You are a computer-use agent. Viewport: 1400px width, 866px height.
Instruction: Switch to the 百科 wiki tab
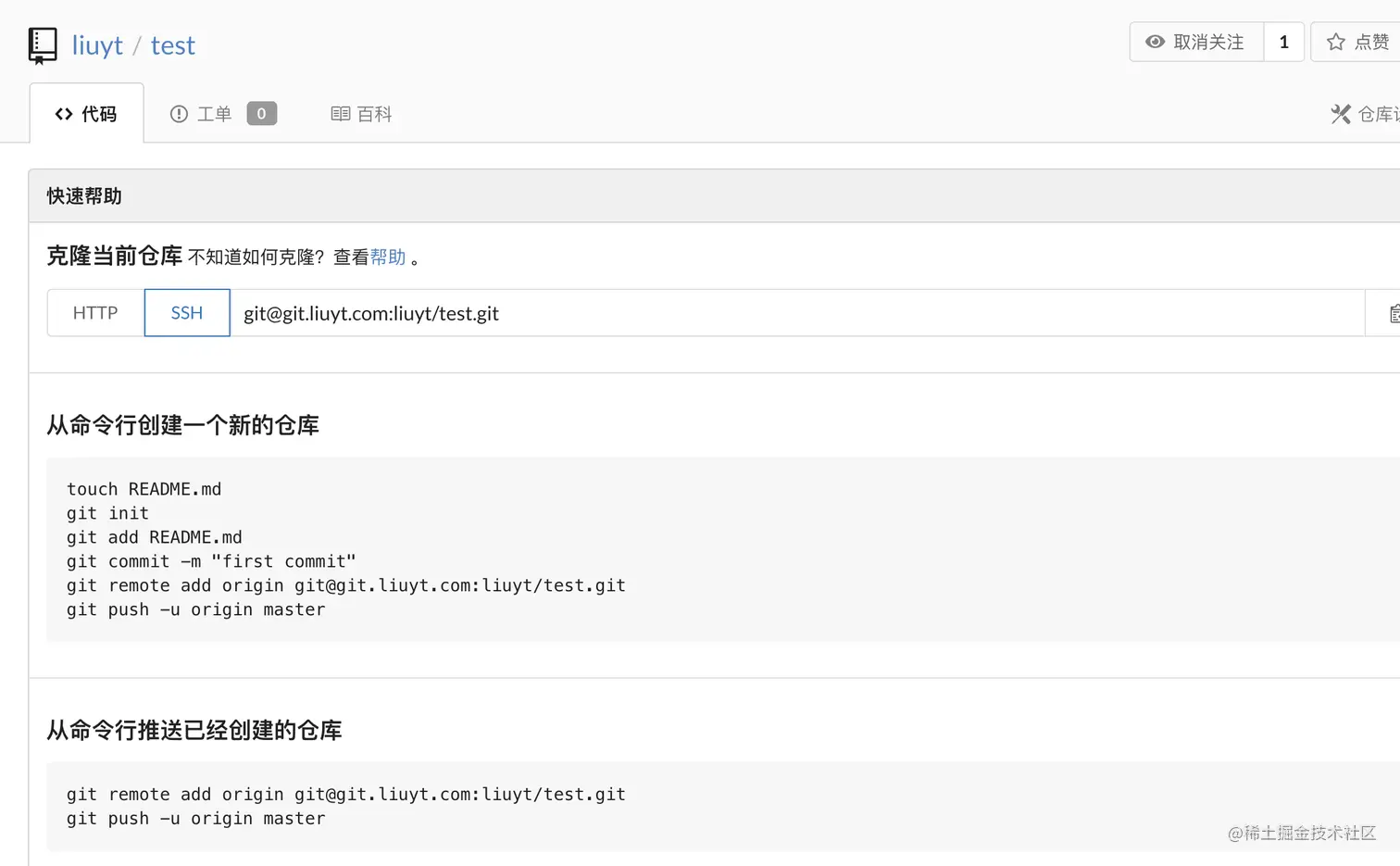tap(362, 114)
